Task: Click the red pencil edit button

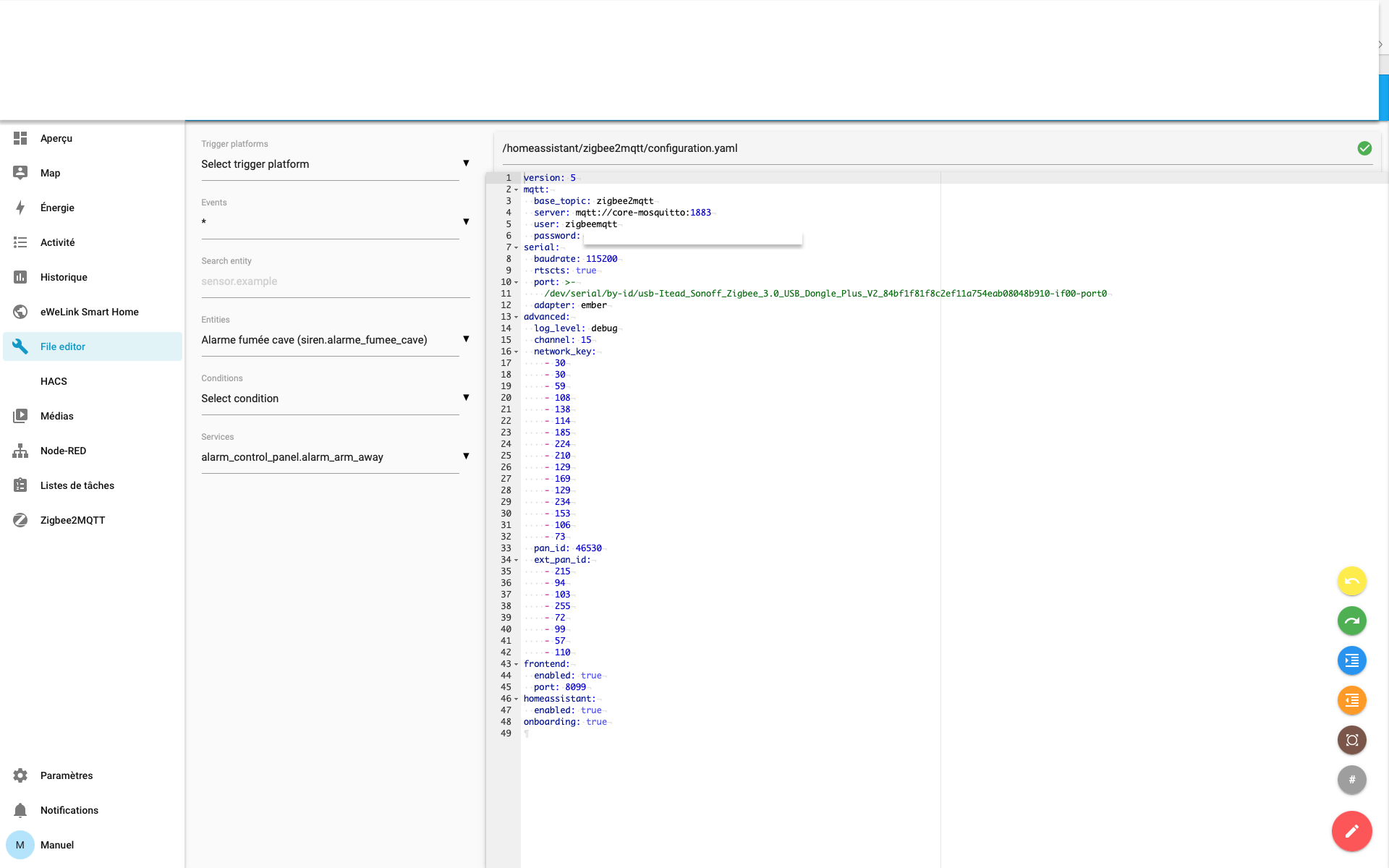Action: point(1351,831)
